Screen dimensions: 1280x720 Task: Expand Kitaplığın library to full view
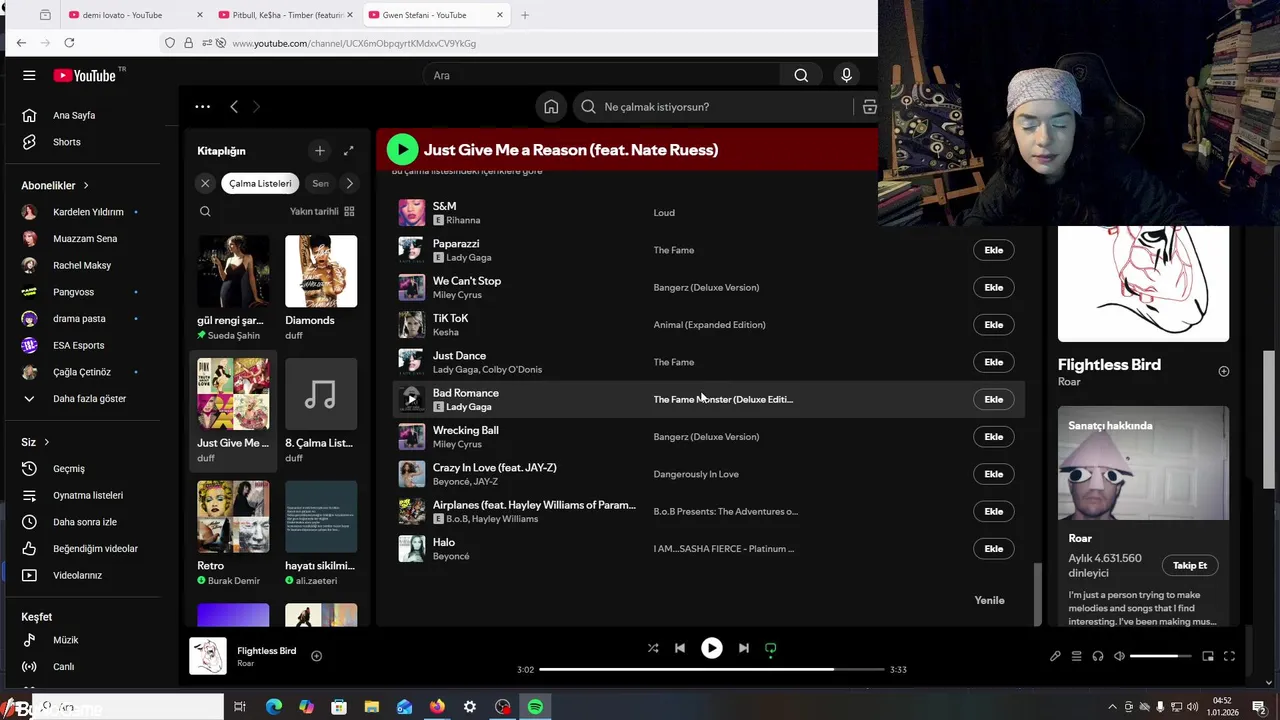pos(348,151)
